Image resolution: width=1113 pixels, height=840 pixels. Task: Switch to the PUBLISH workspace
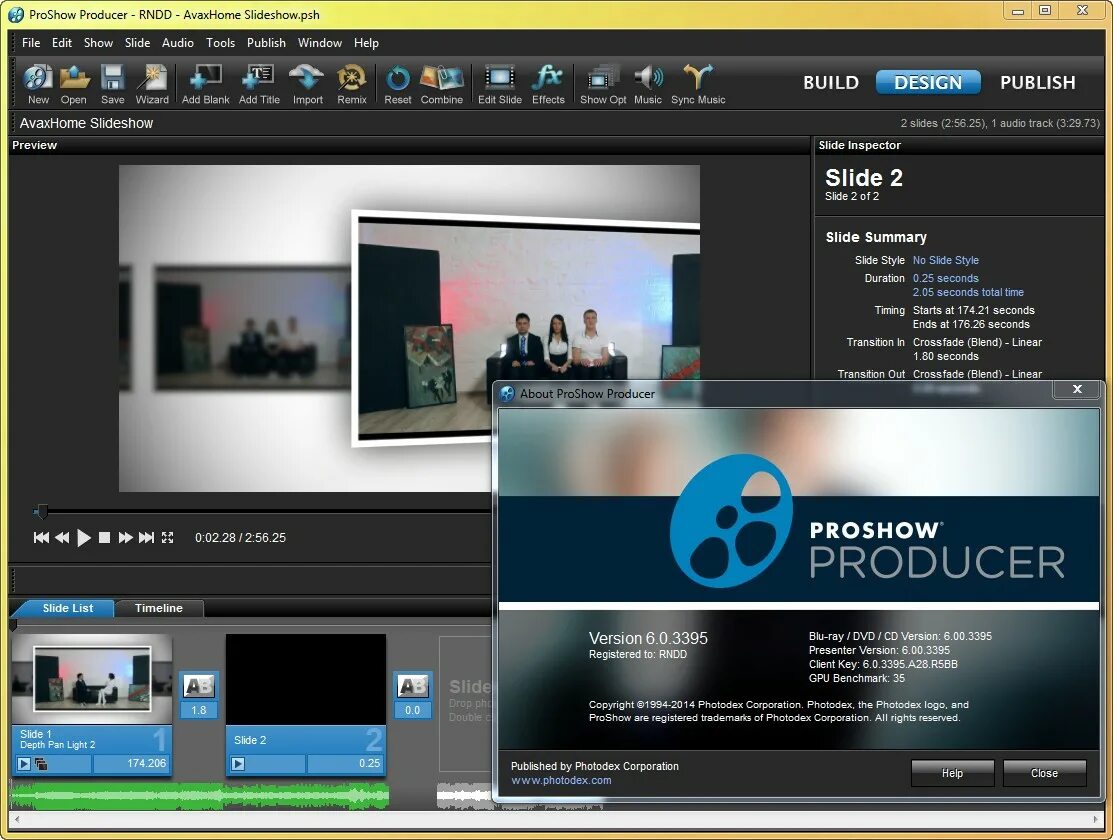1037,82
